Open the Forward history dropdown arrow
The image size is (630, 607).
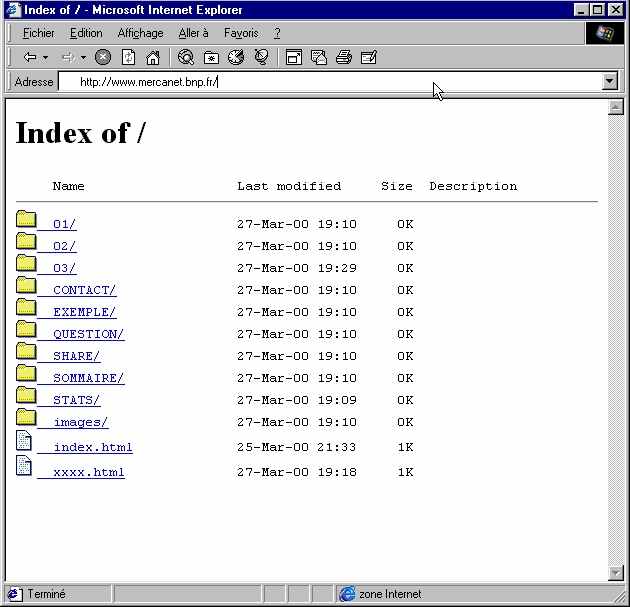point(84,58)
